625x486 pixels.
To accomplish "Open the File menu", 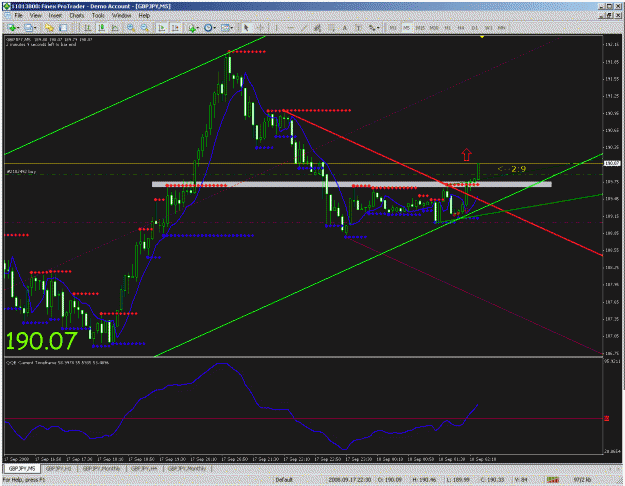I will [x=18, y=16].
